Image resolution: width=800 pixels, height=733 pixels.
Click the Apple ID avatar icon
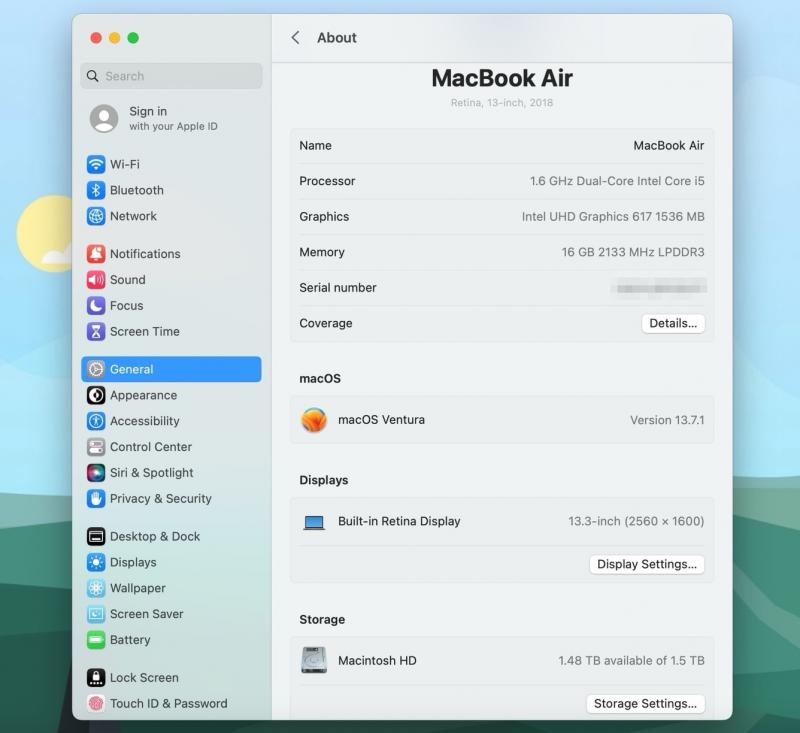point(104,119)
